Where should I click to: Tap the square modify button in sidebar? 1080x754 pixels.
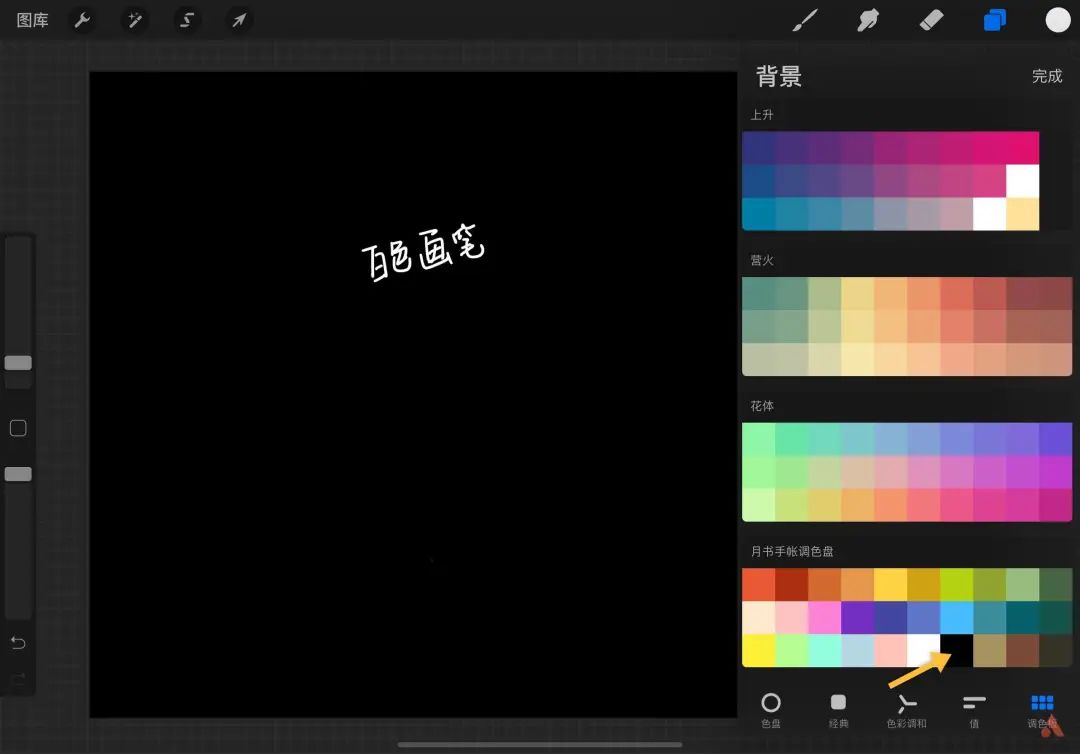(x=18, y=428)
